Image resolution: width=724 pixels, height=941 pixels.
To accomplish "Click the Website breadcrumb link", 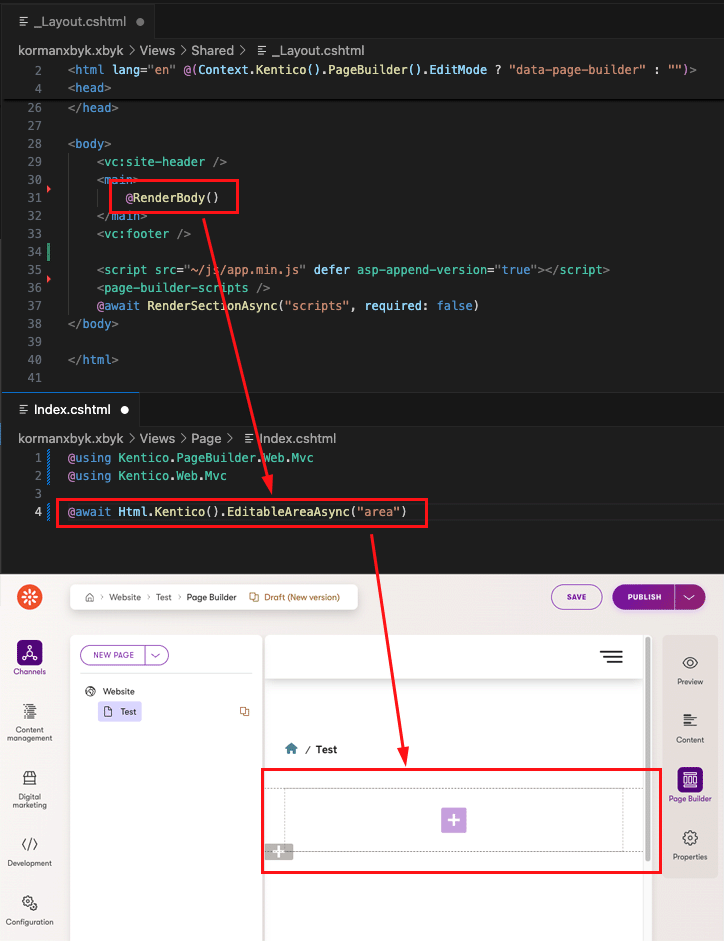I will click(125, 597).
